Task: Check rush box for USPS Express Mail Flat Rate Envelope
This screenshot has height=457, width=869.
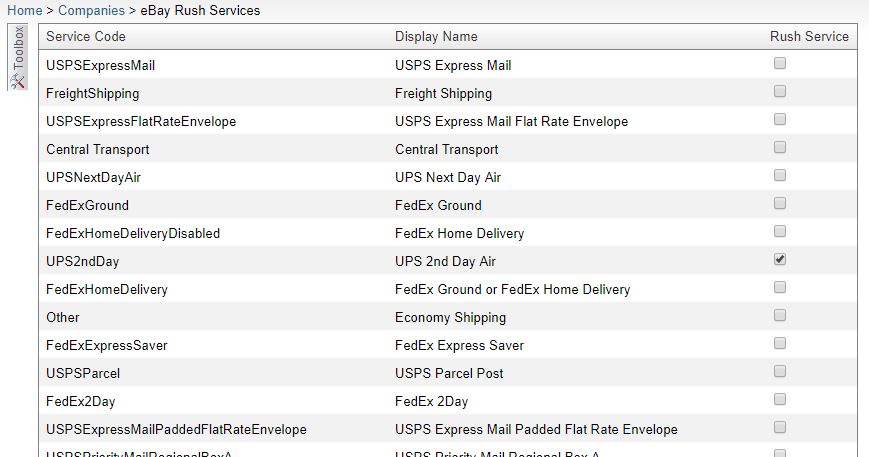Action: 780,119
